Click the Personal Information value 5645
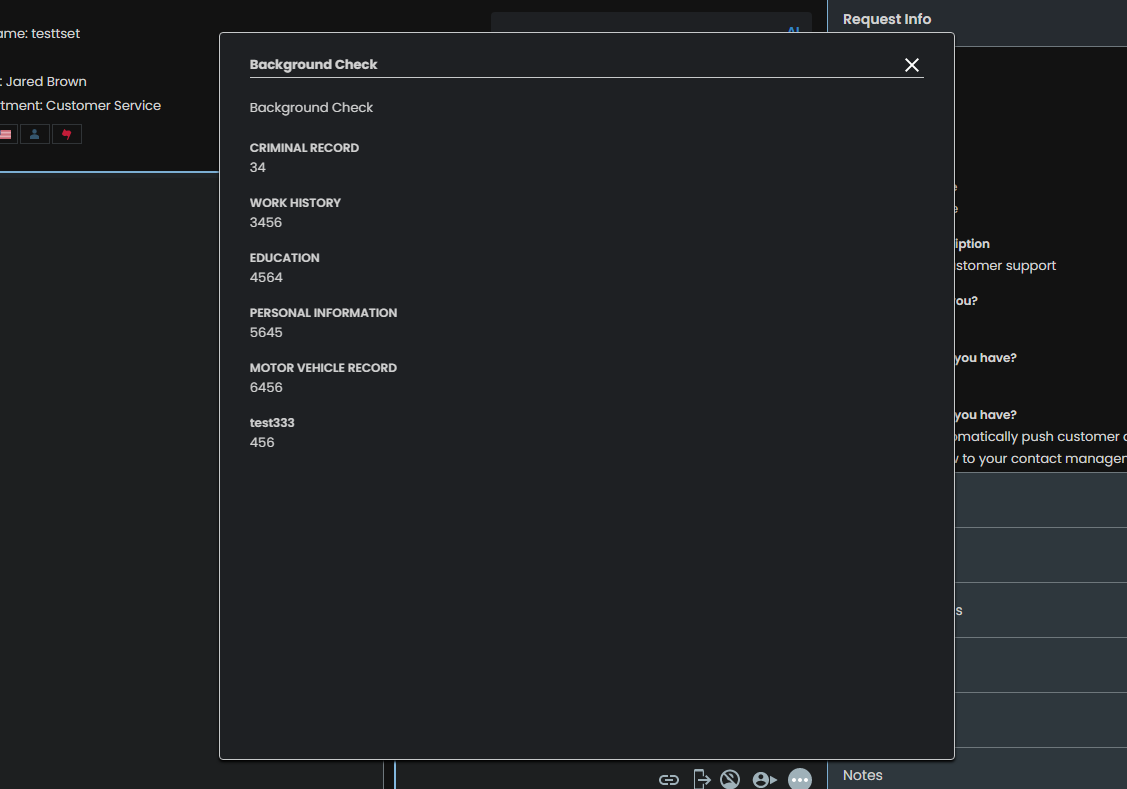This screenshot has width=1127, height=789. click(266, 333)
